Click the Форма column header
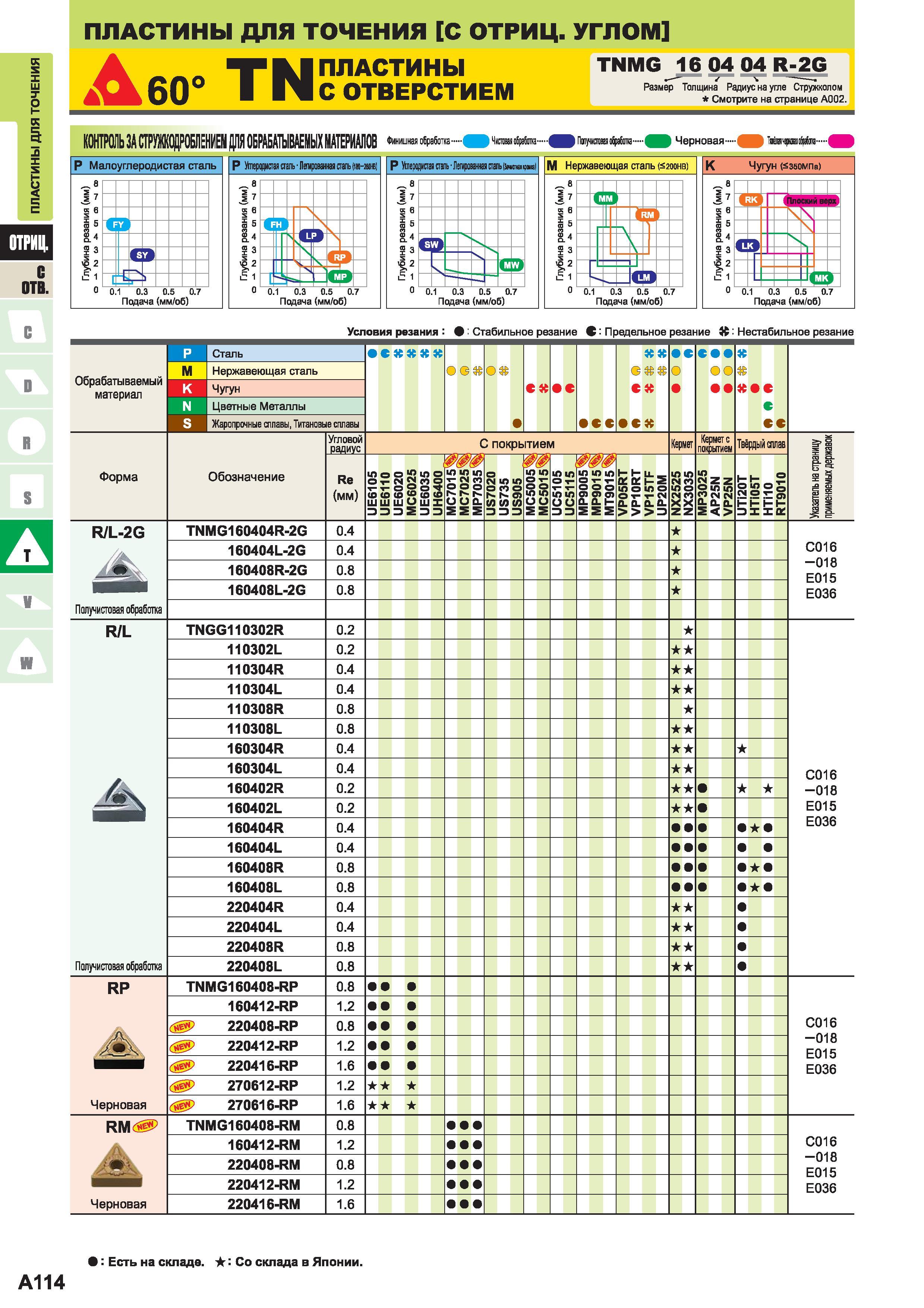Image resolution: width=924 pixels, height=1308 pixels. 119,477
